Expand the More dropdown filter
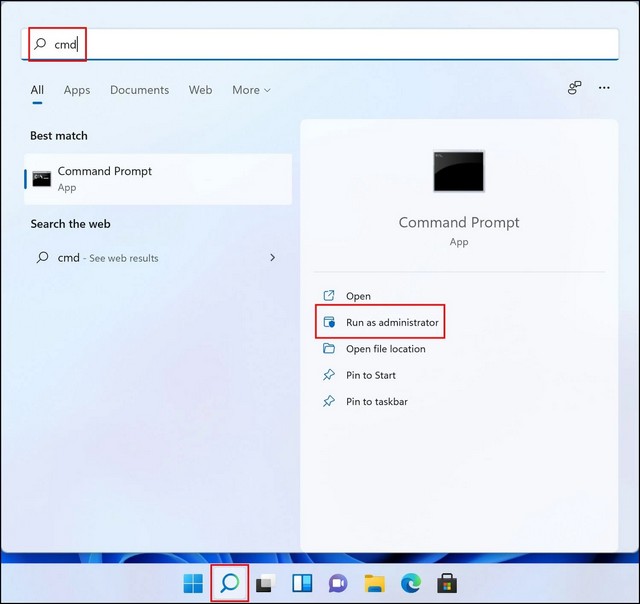640x604 pixels. (251, 90)
